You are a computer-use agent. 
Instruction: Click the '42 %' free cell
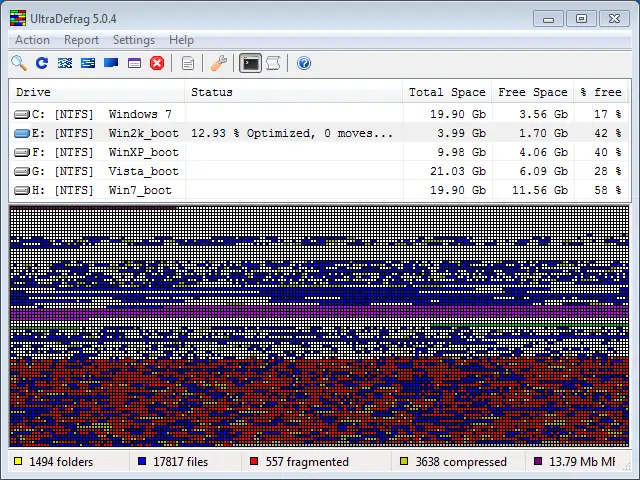pyautogui.click(x=608, y=133)
